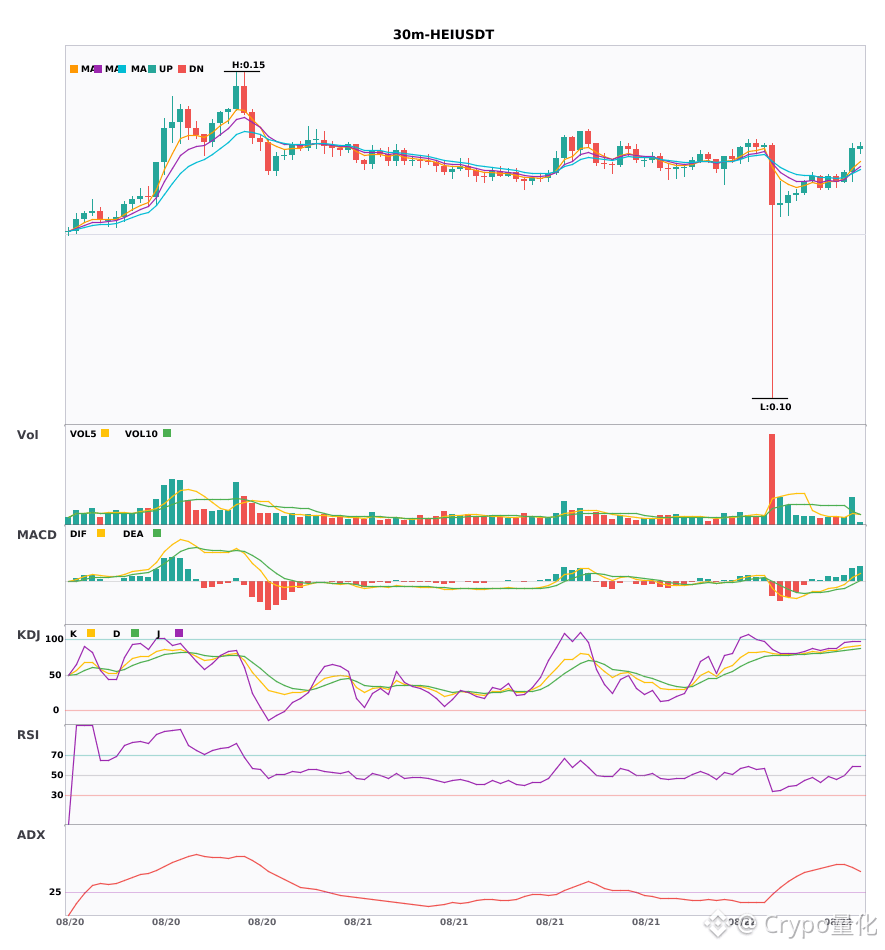Click the cyan MA legend swatch
Viewport: 885px width, 950px height.
tap(122, 69)
